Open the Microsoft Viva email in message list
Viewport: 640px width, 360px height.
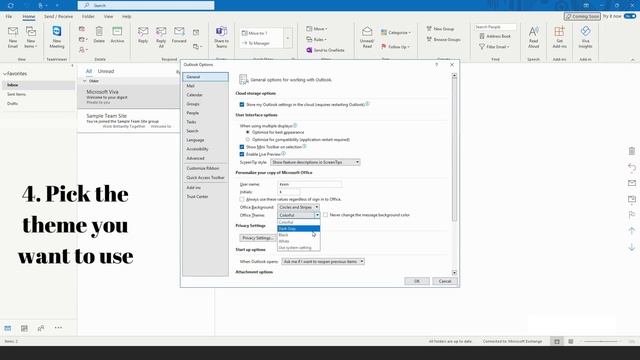[128, 97]
